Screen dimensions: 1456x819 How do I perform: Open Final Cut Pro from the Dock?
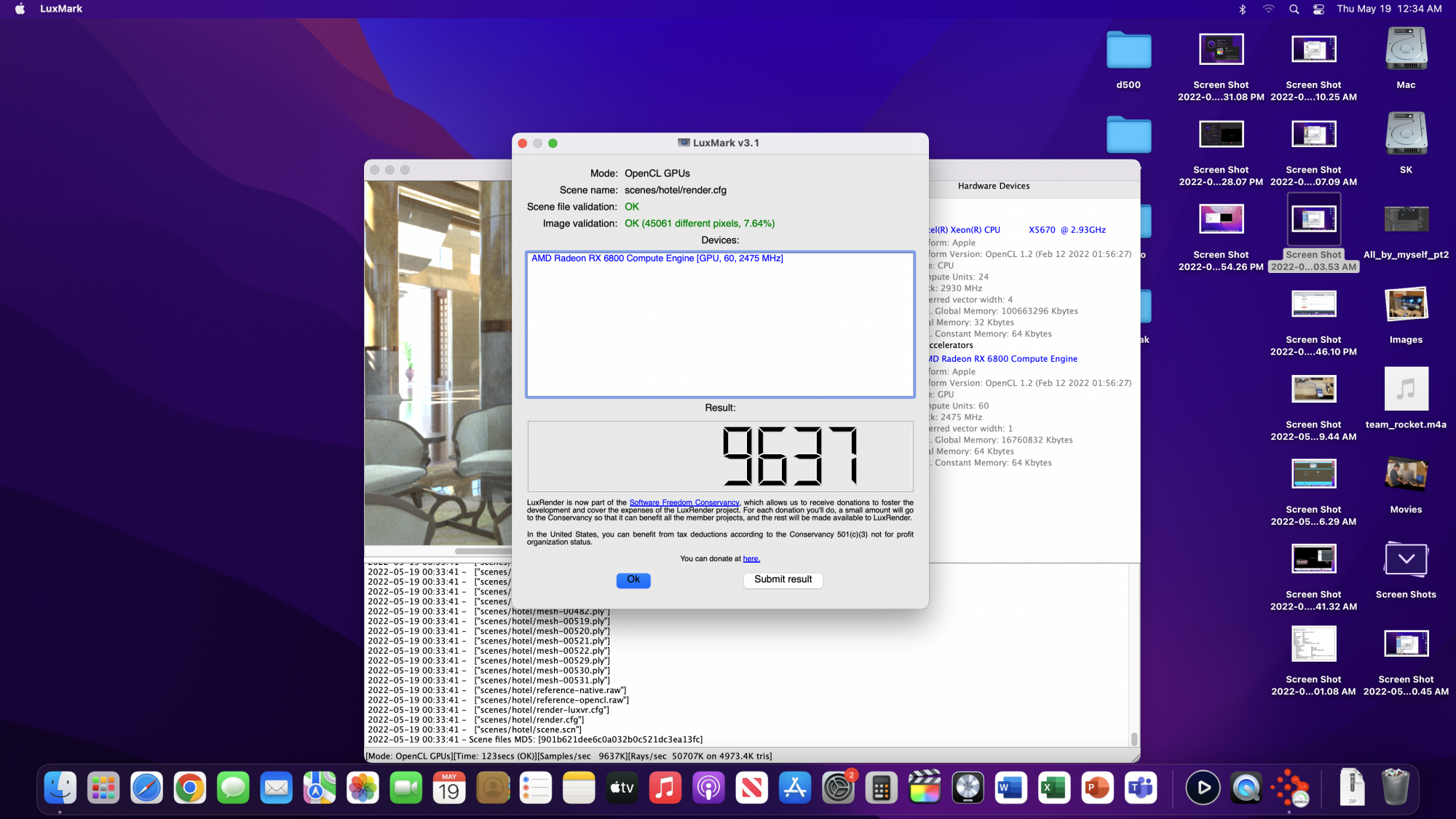(925, 788)
